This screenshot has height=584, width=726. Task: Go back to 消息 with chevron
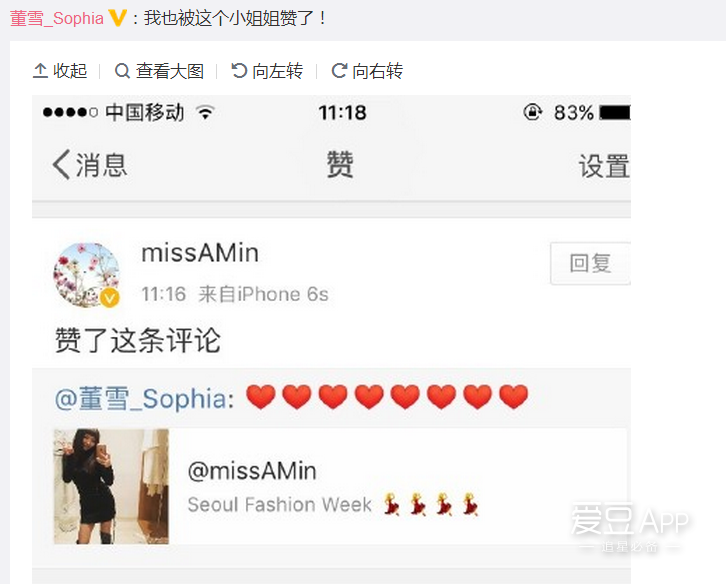click(x=90, y=165)
